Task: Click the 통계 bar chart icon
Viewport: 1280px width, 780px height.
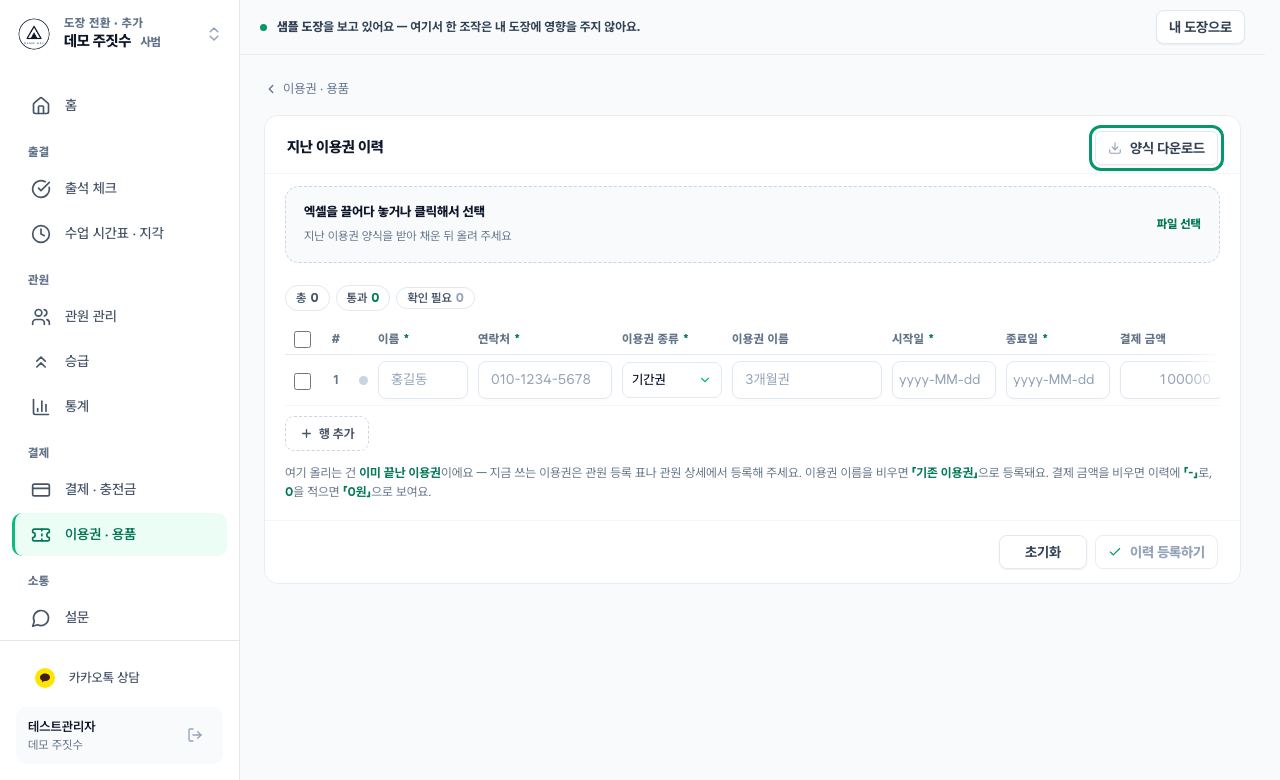Action: [41, 406]
